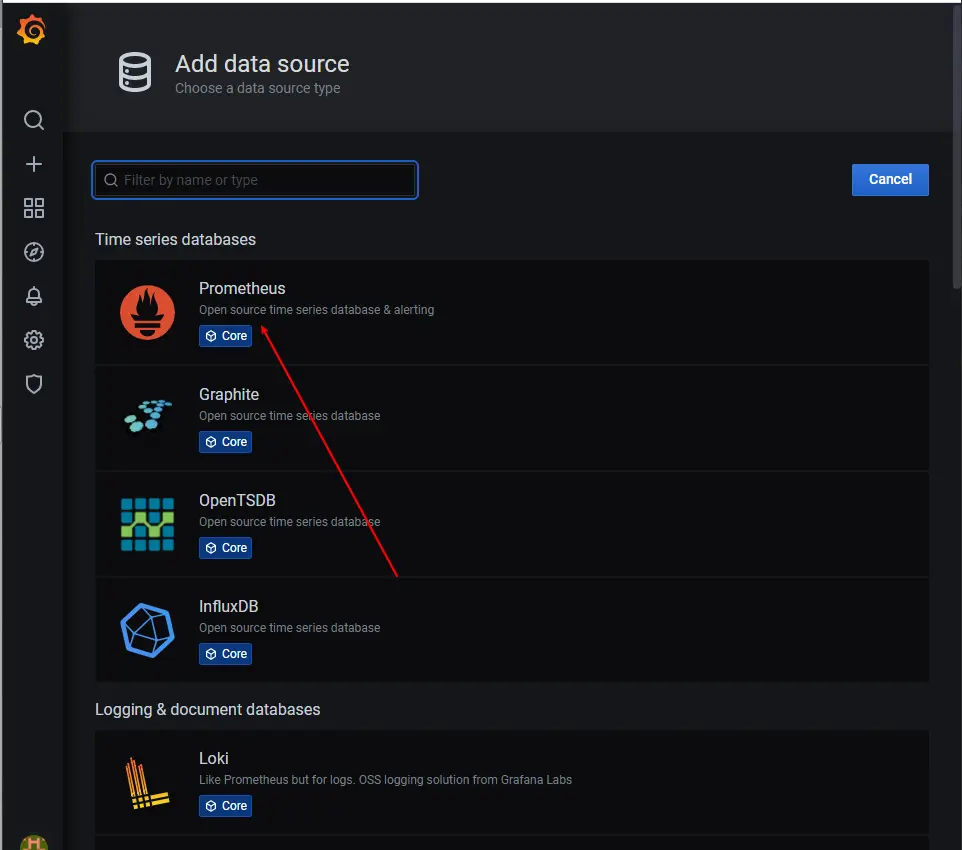Open the Configuration gear icon

pyautogui.click(x=34, y=340)
